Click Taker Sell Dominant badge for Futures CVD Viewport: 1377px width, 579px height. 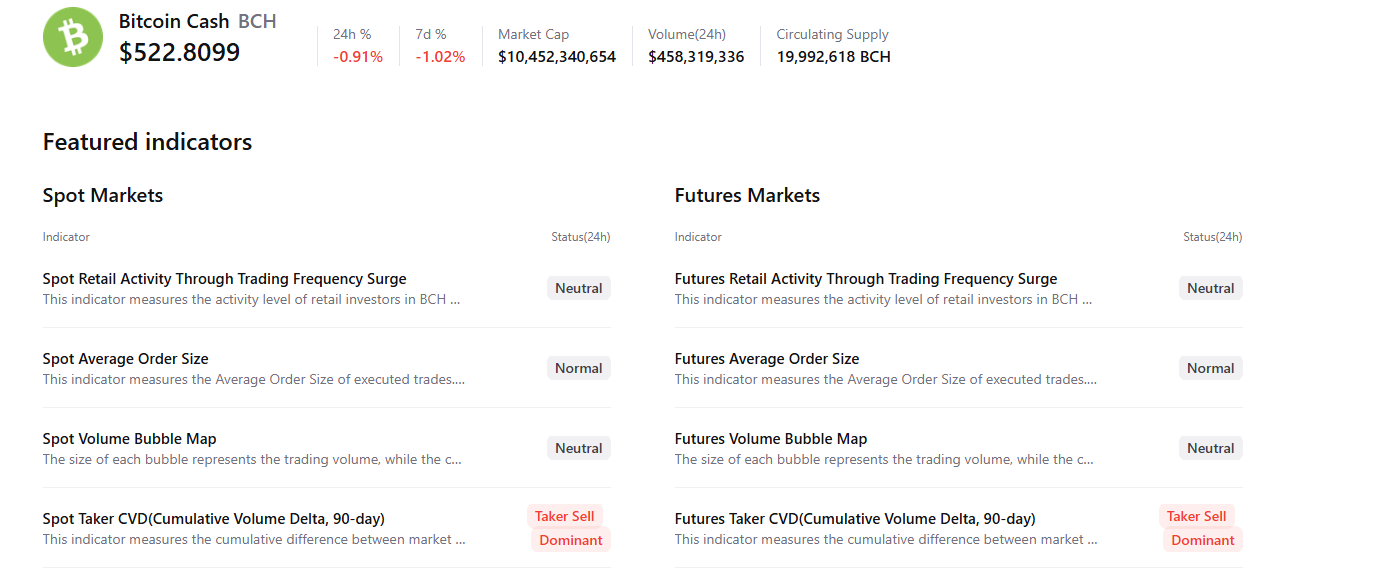(1200, 528)
